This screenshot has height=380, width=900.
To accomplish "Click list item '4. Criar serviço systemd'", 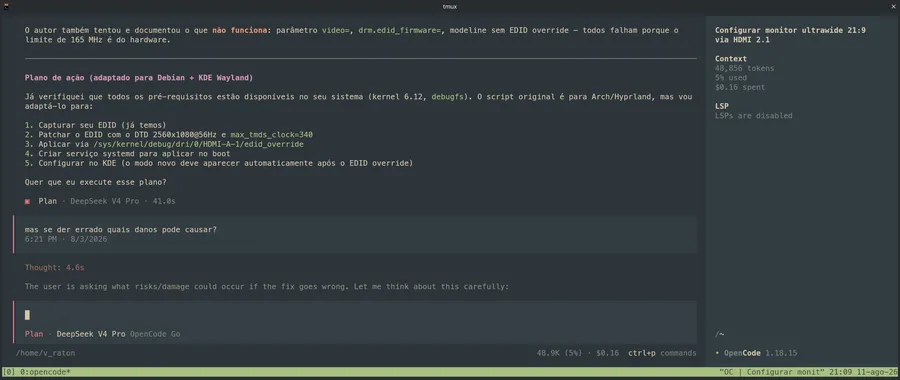I will (x=127, y=154).
